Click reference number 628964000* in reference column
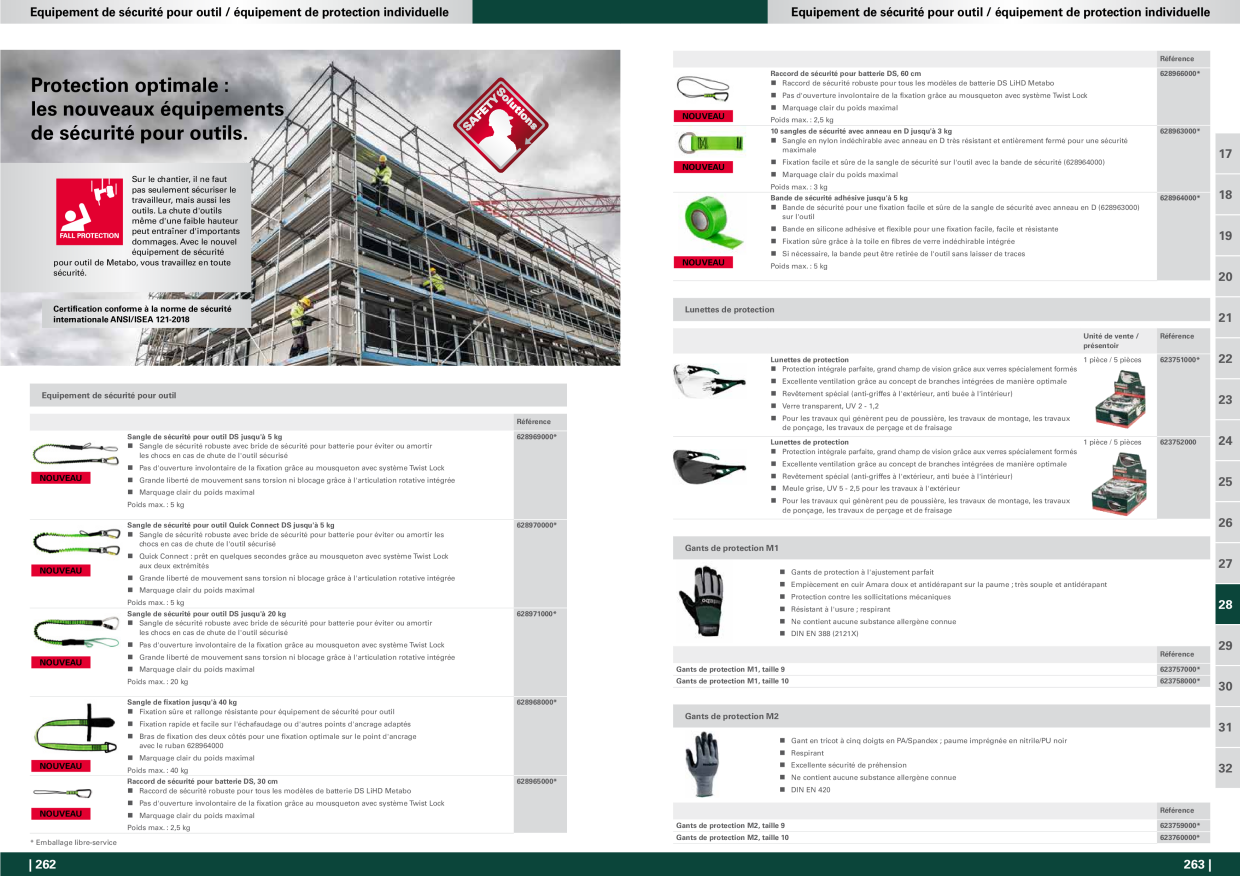Screen dimensions: 1240x876 coord(1180,198)
